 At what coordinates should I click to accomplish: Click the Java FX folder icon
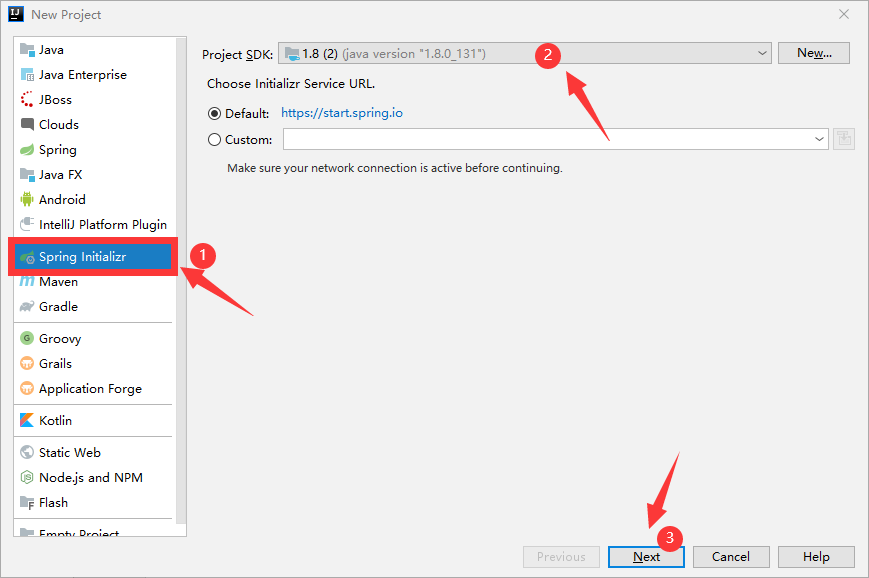click(x=27, y=175)
